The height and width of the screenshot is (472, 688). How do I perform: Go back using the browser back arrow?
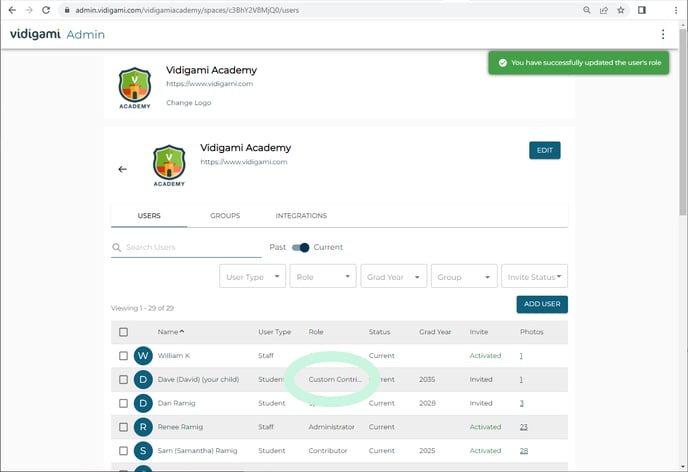(x=12, y=10)
